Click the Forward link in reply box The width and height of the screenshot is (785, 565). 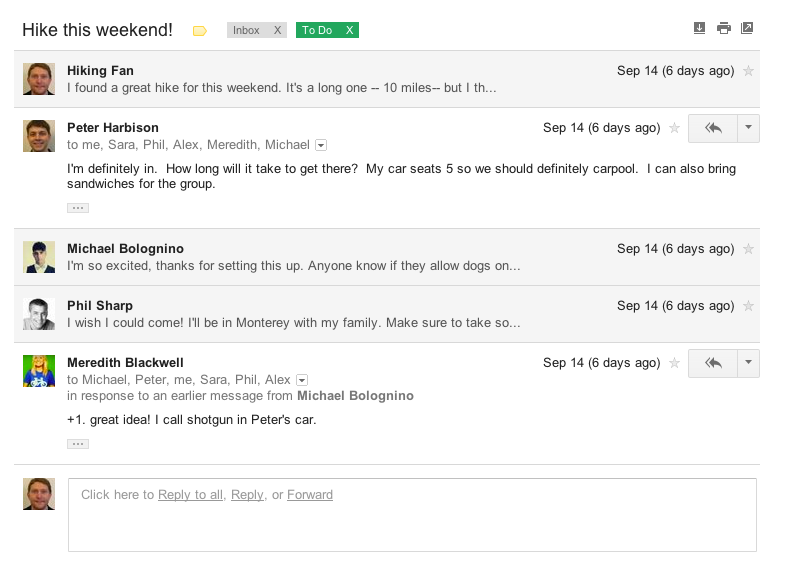coord(310,495)
